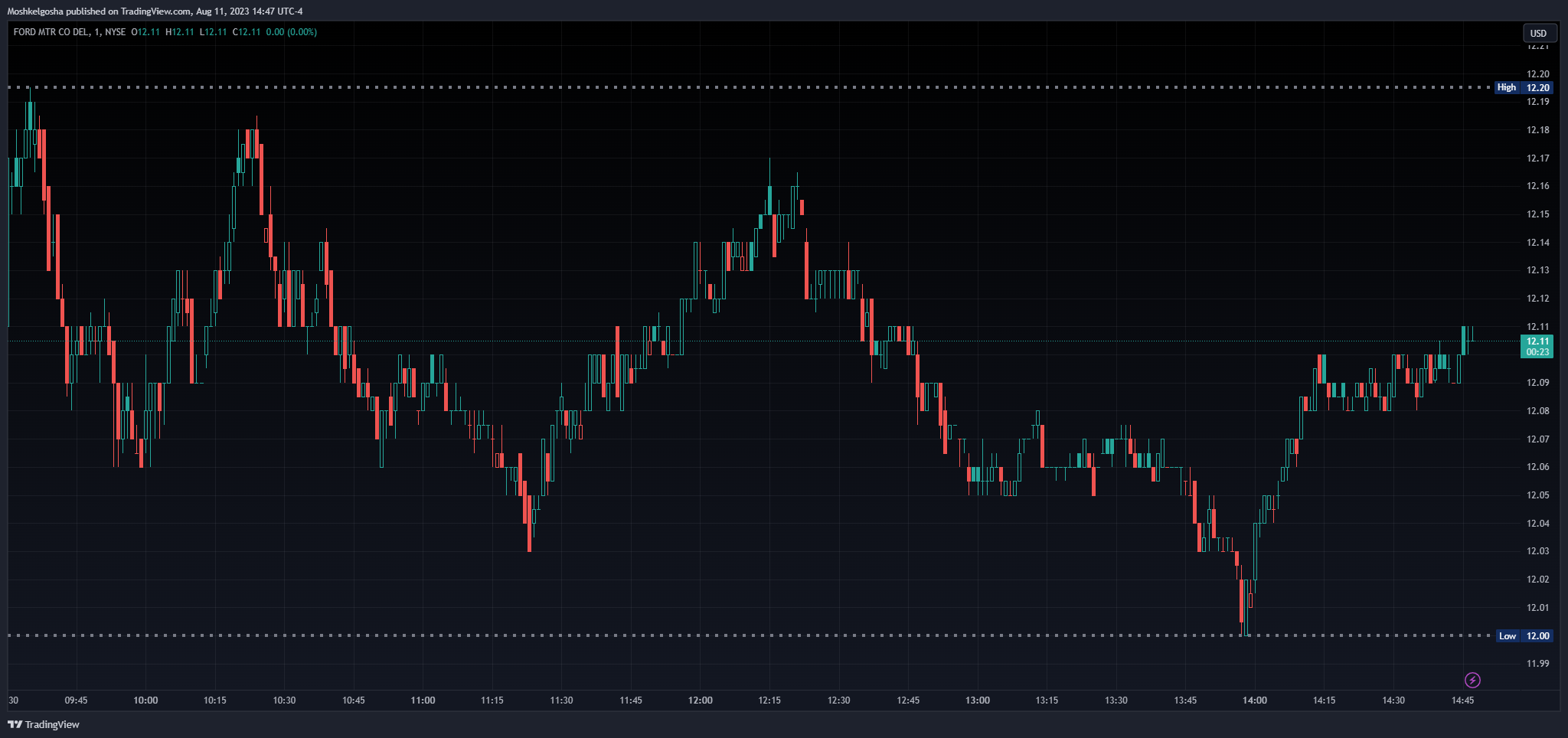Click the 12:00 time axis label
This screenshot has height=738, width=1568.
click(700, 700)
